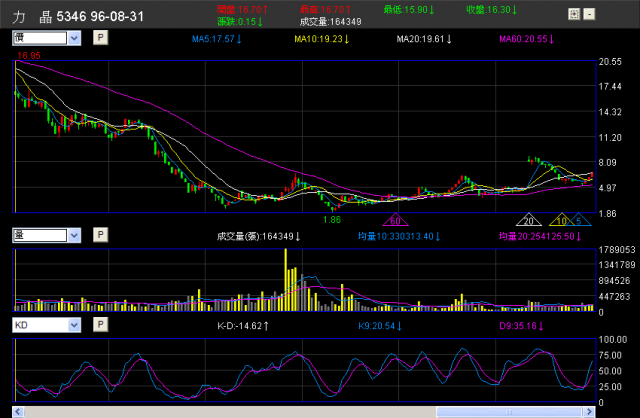Open the price chart type dropdown arrow
640x418 pixels.
coord(74,38)
